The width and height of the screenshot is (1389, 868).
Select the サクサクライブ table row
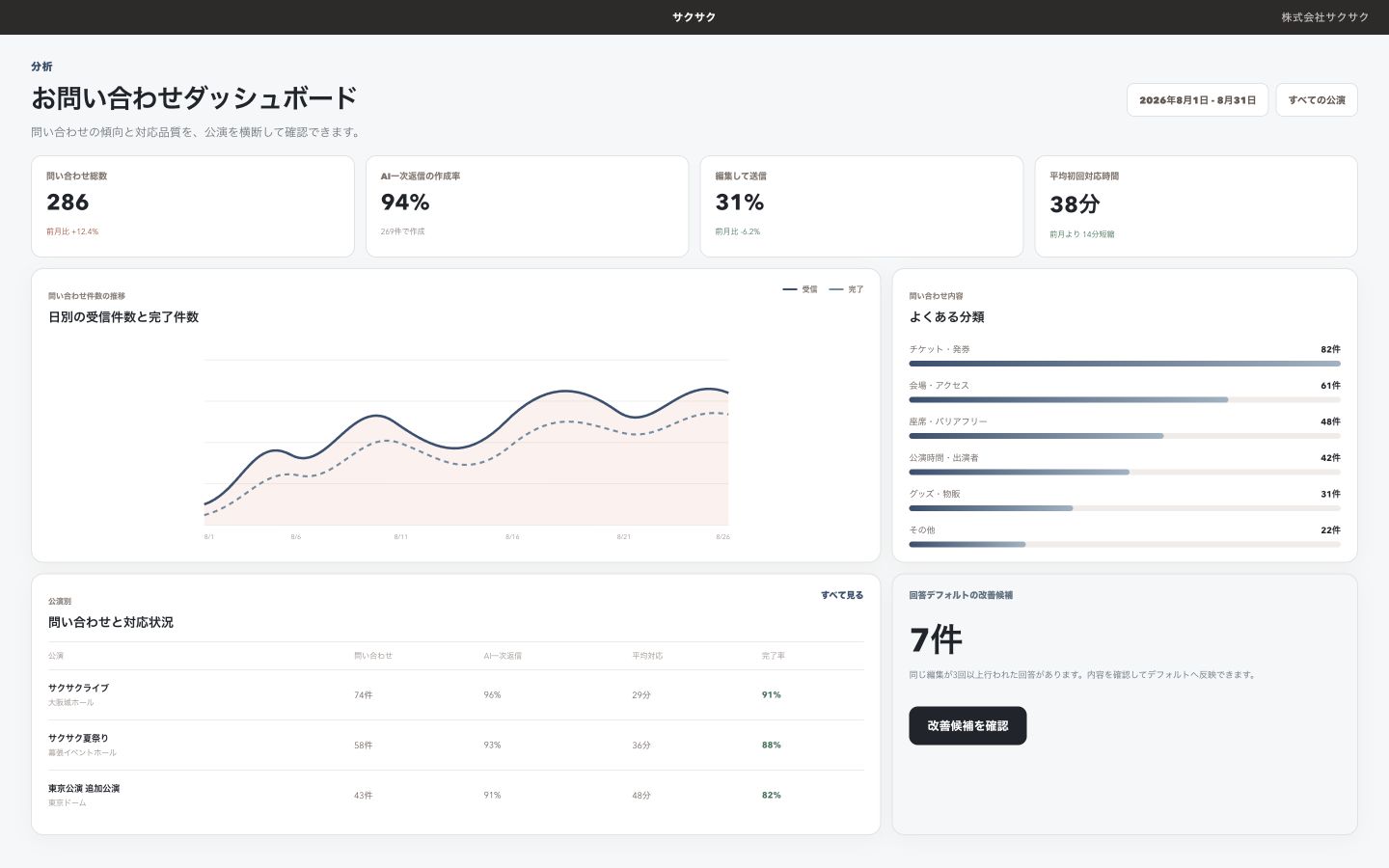pyautogui.click(x=456, y=695)
